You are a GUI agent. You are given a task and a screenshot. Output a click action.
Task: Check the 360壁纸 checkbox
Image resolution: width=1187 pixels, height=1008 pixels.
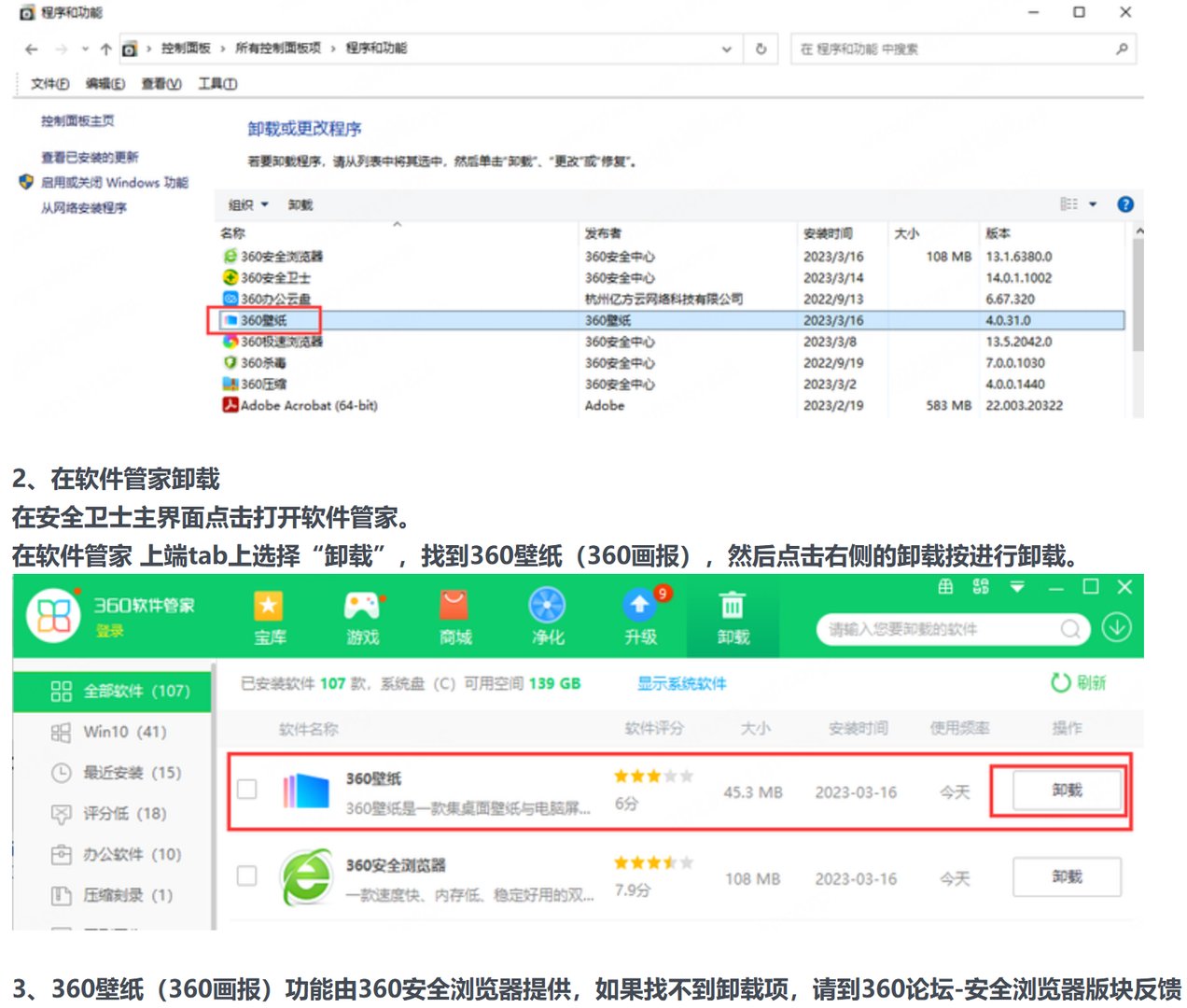click(247, 789)
